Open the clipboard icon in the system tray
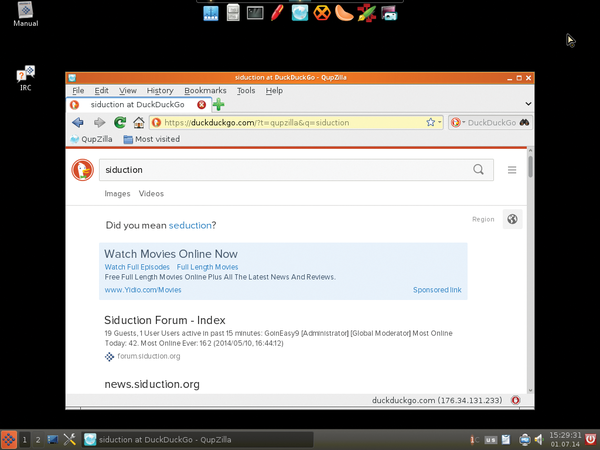 (x=506, y=439)
